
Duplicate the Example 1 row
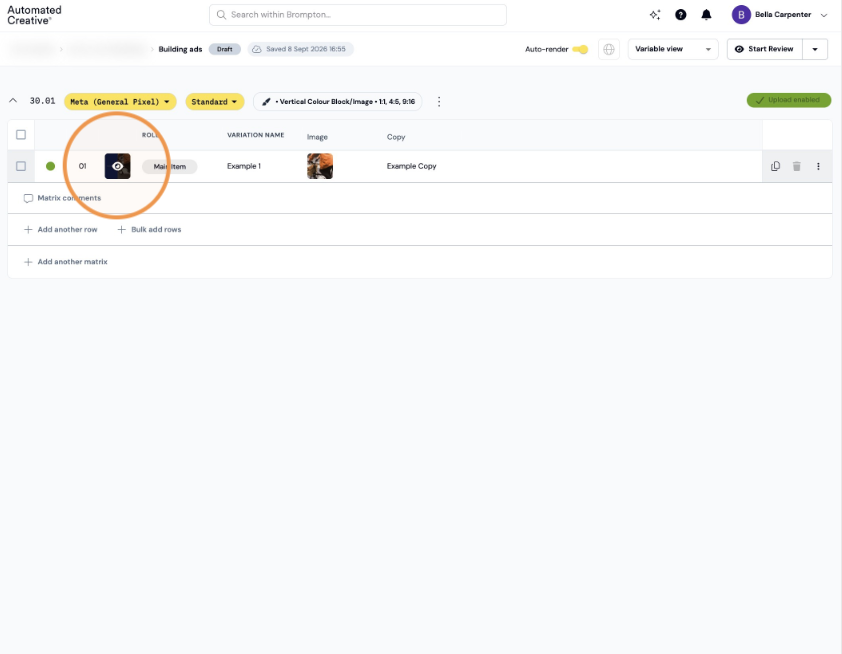tap(775, 166)
